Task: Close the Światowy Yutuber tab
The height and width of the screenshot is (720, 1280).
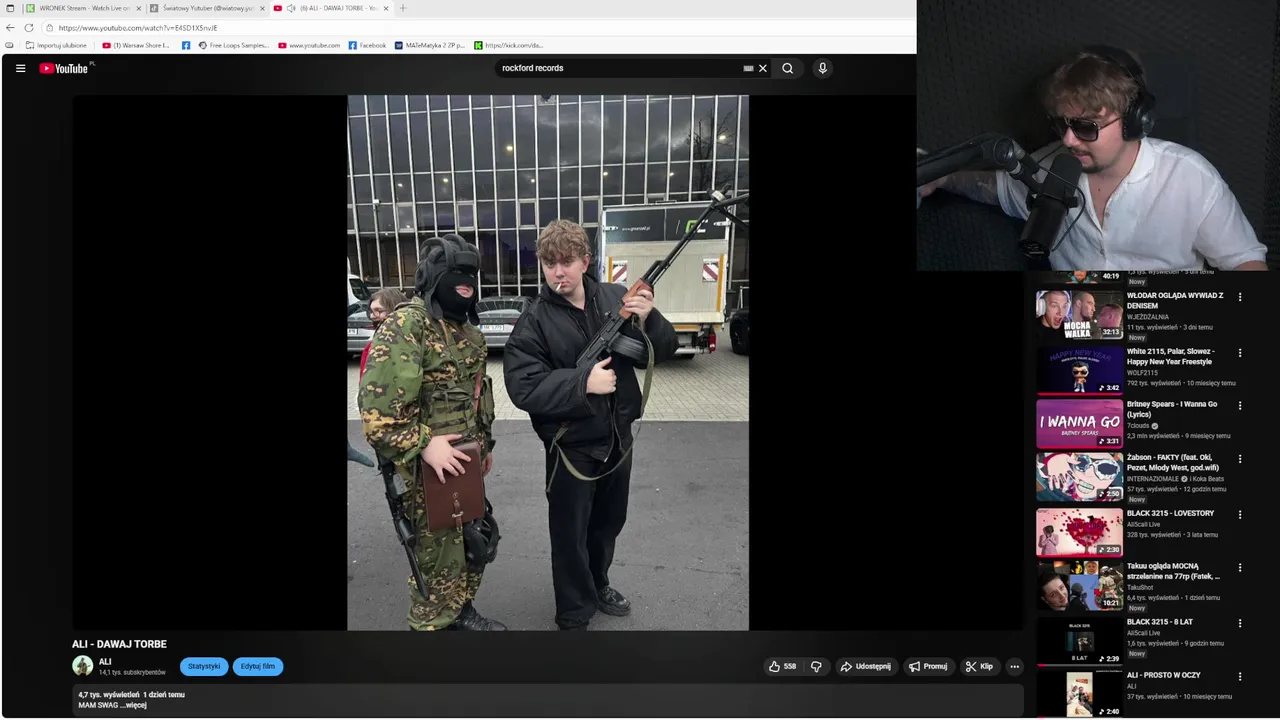Action: pos(263,8)
